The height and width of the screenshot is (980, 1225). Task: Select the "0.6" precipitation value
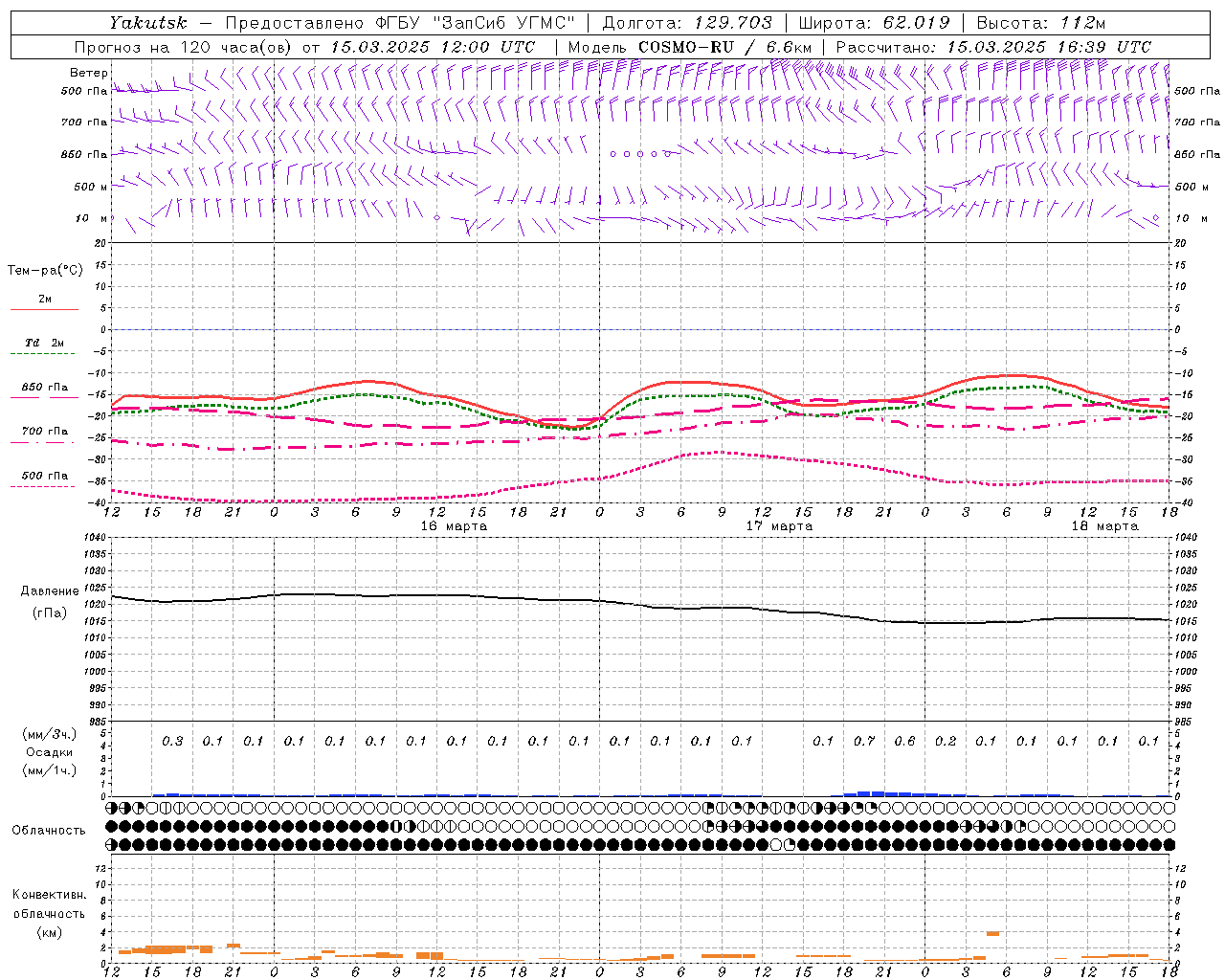click(904, 741)
